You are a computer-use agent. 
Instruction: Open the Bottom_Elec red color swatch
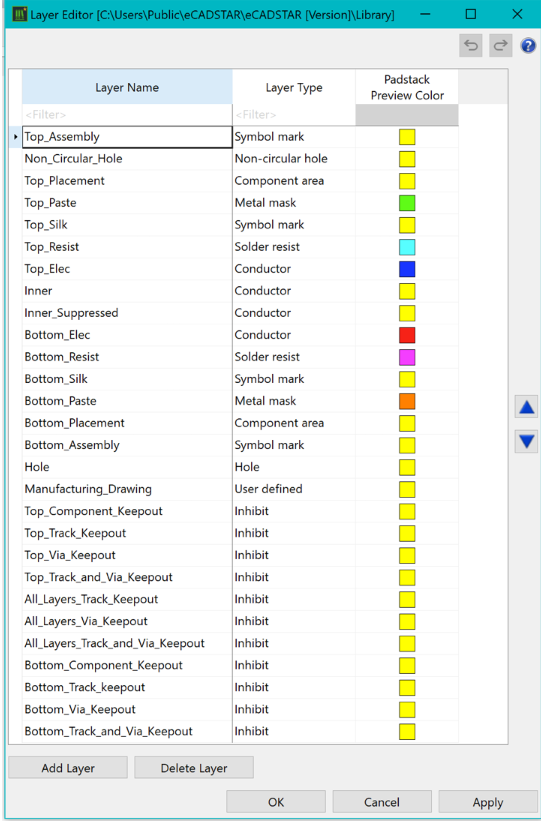coord(407,335)
